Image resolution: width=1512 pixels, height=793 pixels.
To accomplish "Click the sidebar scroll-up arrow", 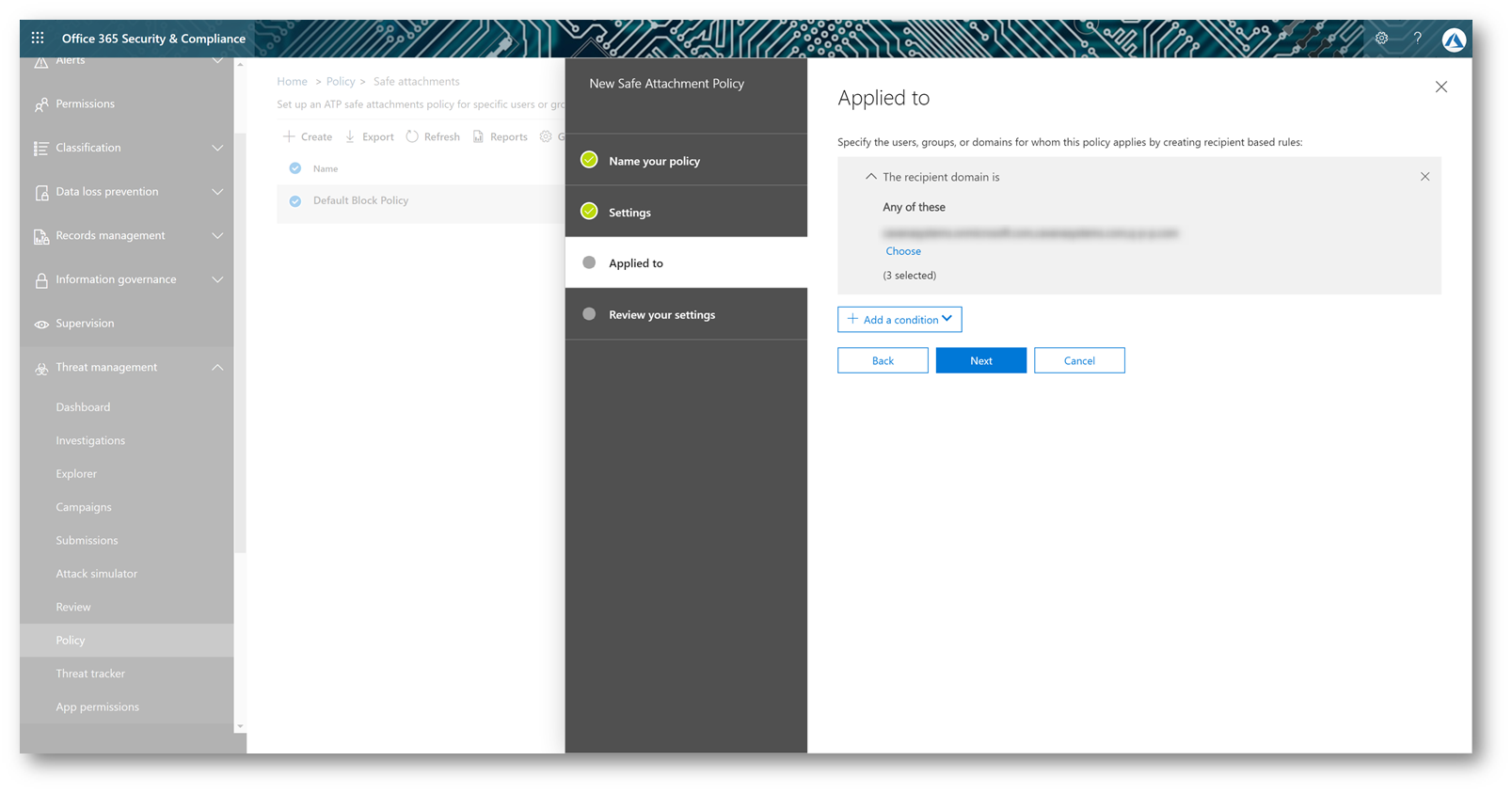I will click(240, 65).
